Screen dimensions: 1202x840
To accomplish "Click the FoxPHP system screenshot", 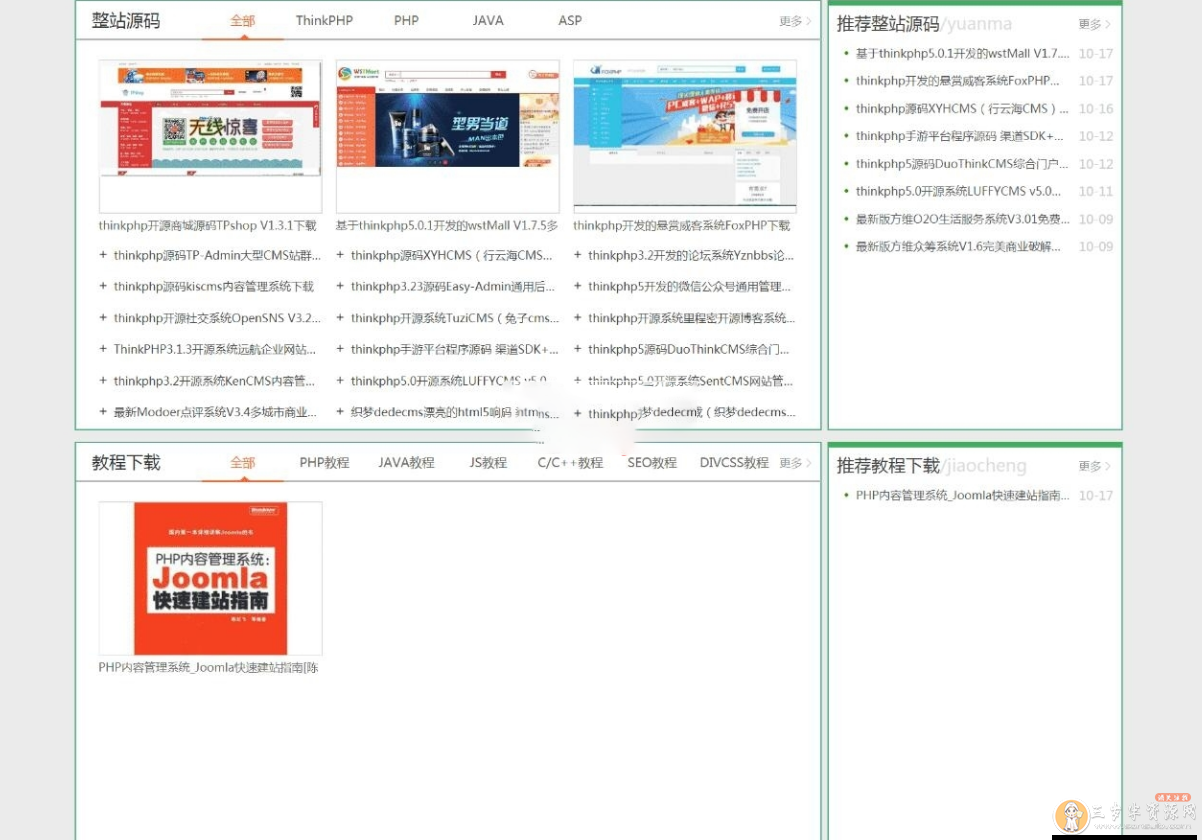I will point(684,136).
